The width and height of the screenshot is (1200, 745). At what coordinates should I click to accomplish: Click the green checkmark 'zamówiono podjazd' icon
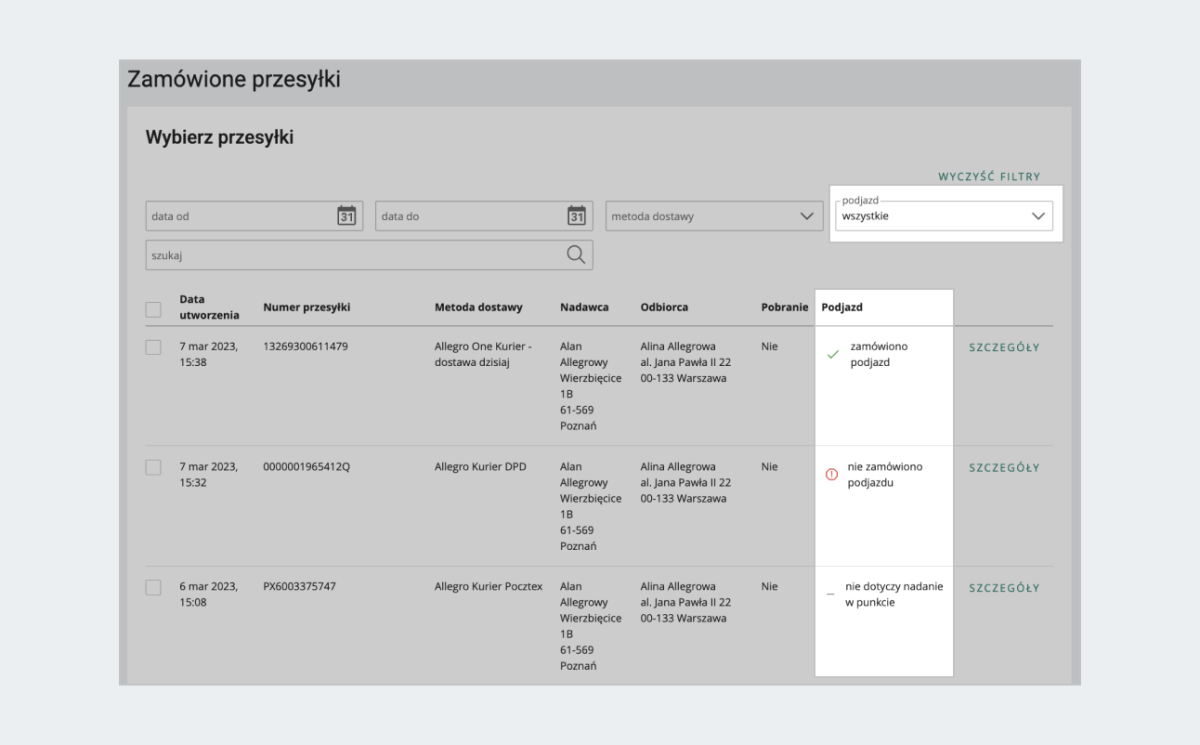[832, 355]
